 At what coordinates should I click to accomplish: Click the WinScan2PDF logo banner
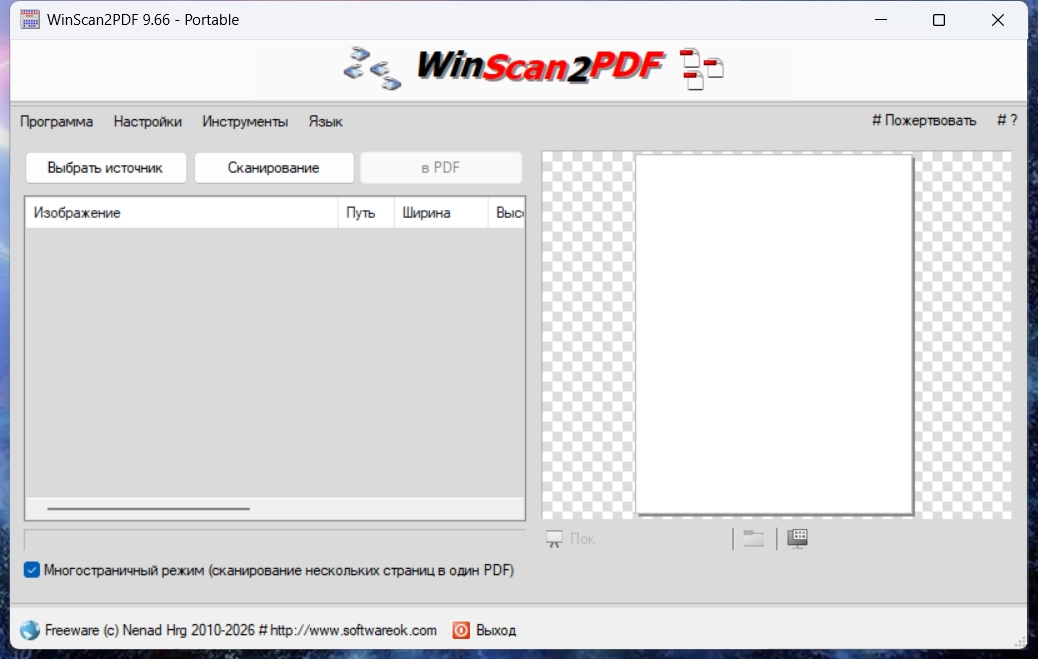click(542, 67)
